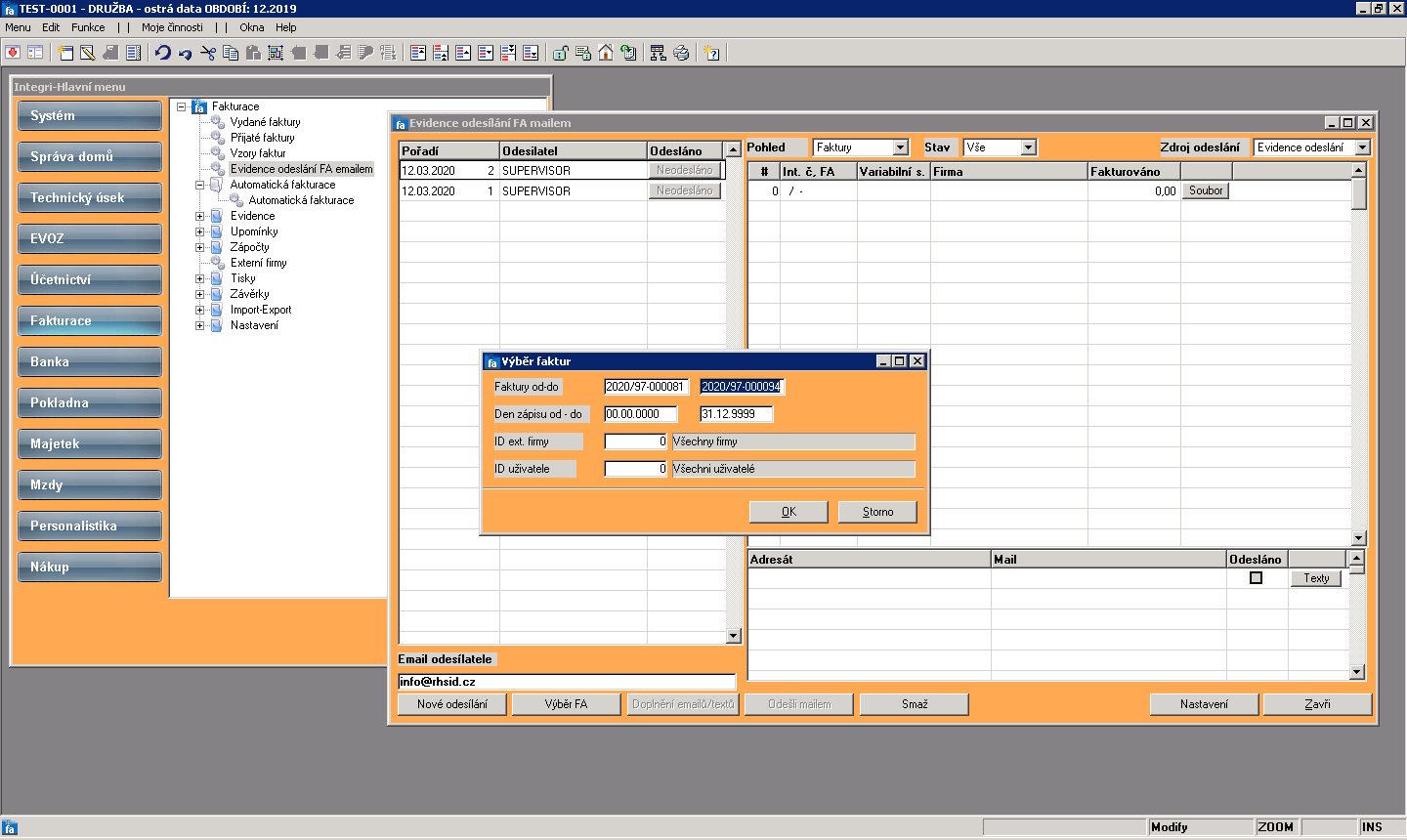Click the scissors cut icon in toolbar

207,53
